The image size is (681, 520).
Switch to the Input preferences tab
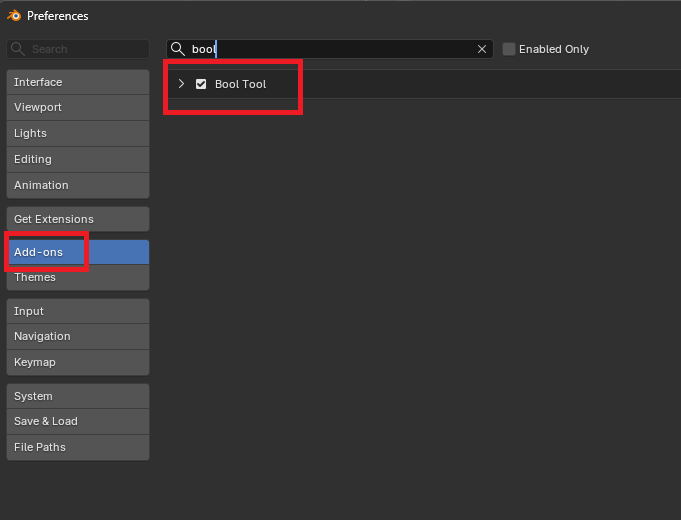[x=78, y=311]
